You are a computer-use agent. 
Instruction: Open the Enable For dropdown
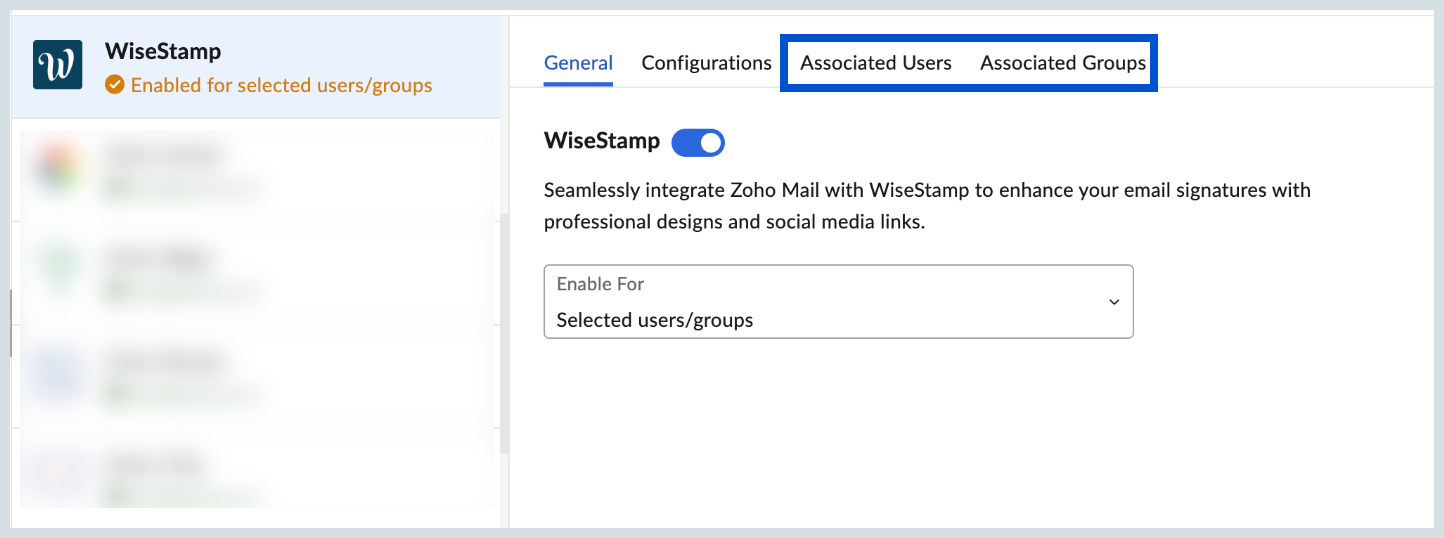point(838,301)
